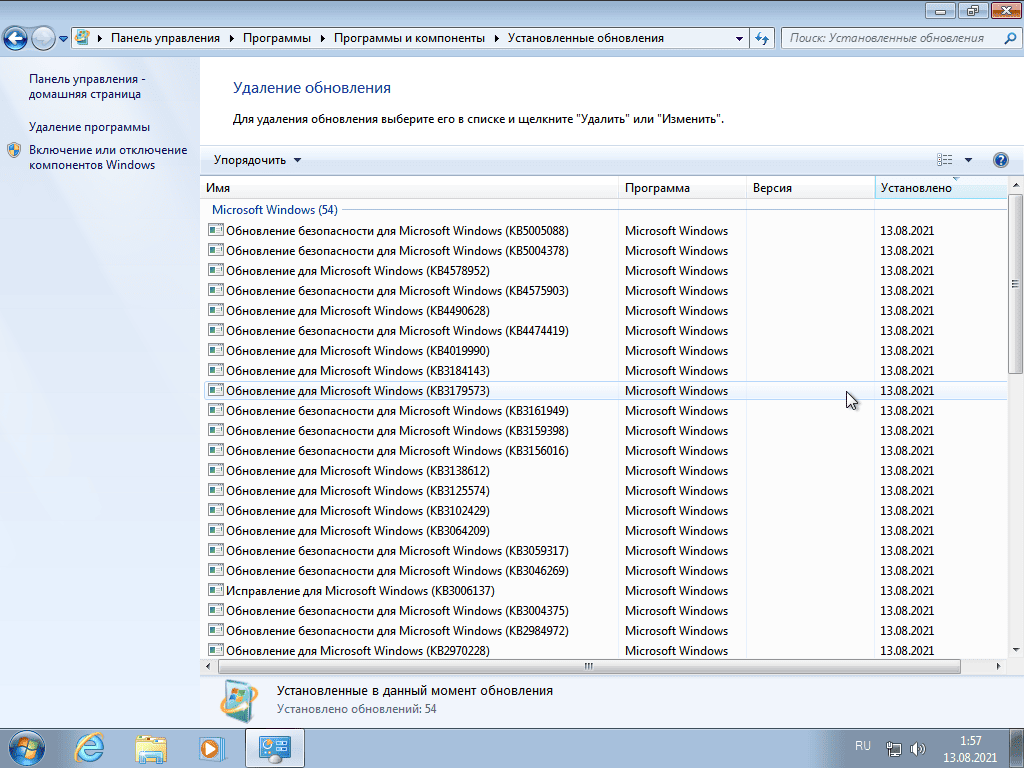Image resolution: width=1024 pixels, height=768 pixels.
Task: Sort by the Установлено column header
Action: (940, 188)
